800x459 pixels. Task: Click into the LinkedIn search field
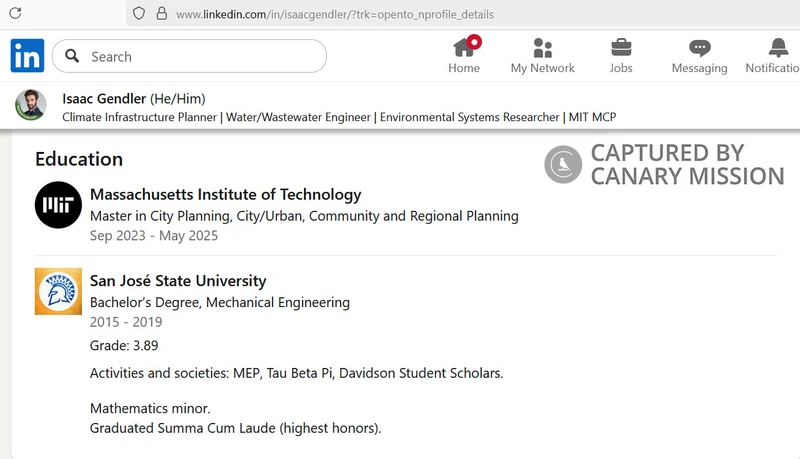click(200, 57)
